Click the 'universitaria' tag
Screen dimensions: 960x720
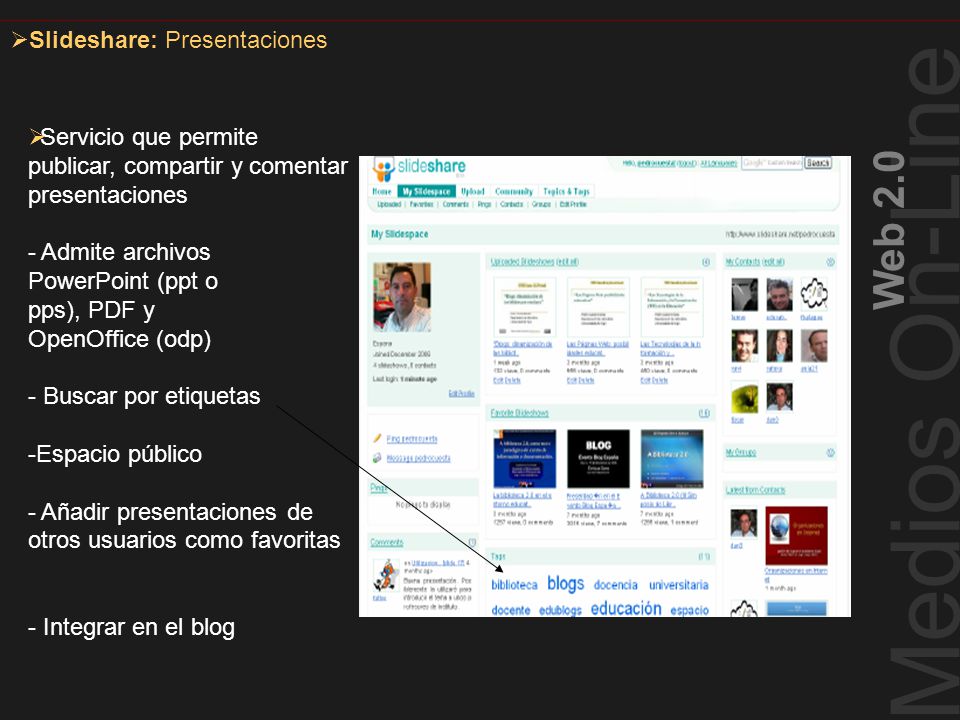[x=678, y=585]
